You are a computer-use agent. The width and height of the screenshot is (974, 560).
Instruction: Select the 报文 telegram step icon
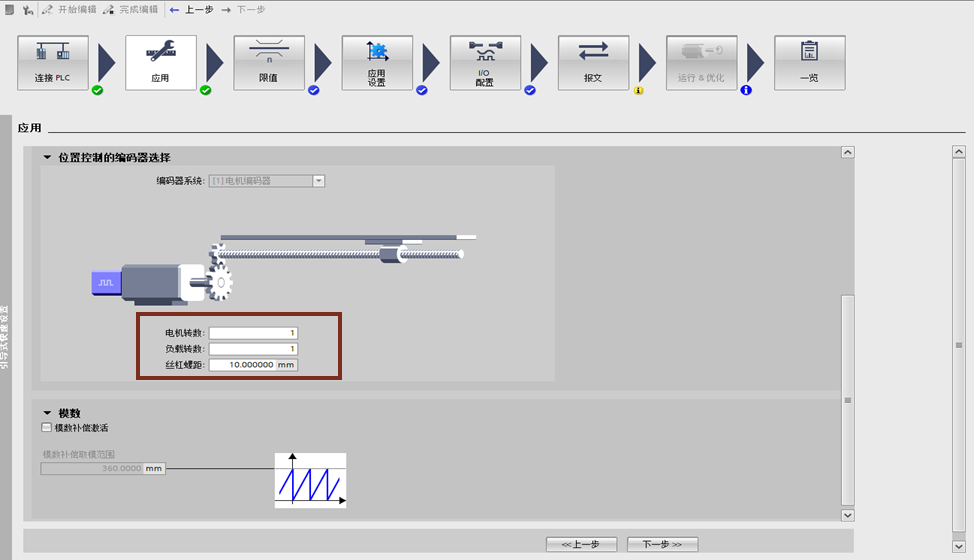pyautogui.click(x=593, y=63)
